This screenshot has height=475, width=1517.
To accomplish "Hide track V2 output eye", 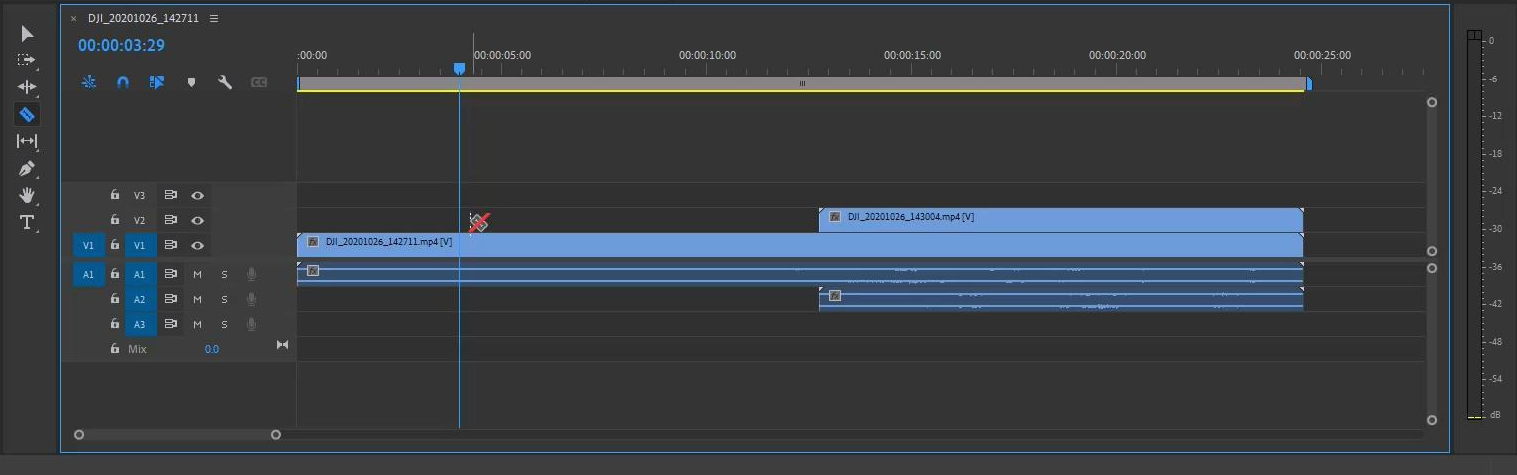I will [198, 220].
